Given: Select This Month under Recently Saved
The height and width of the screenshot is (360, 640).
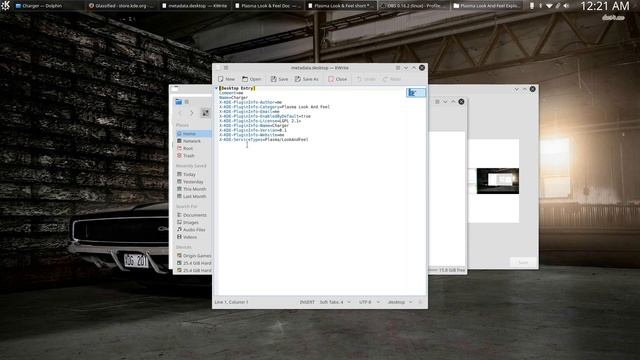Looking at the screenshot, I should pos(193,189).
